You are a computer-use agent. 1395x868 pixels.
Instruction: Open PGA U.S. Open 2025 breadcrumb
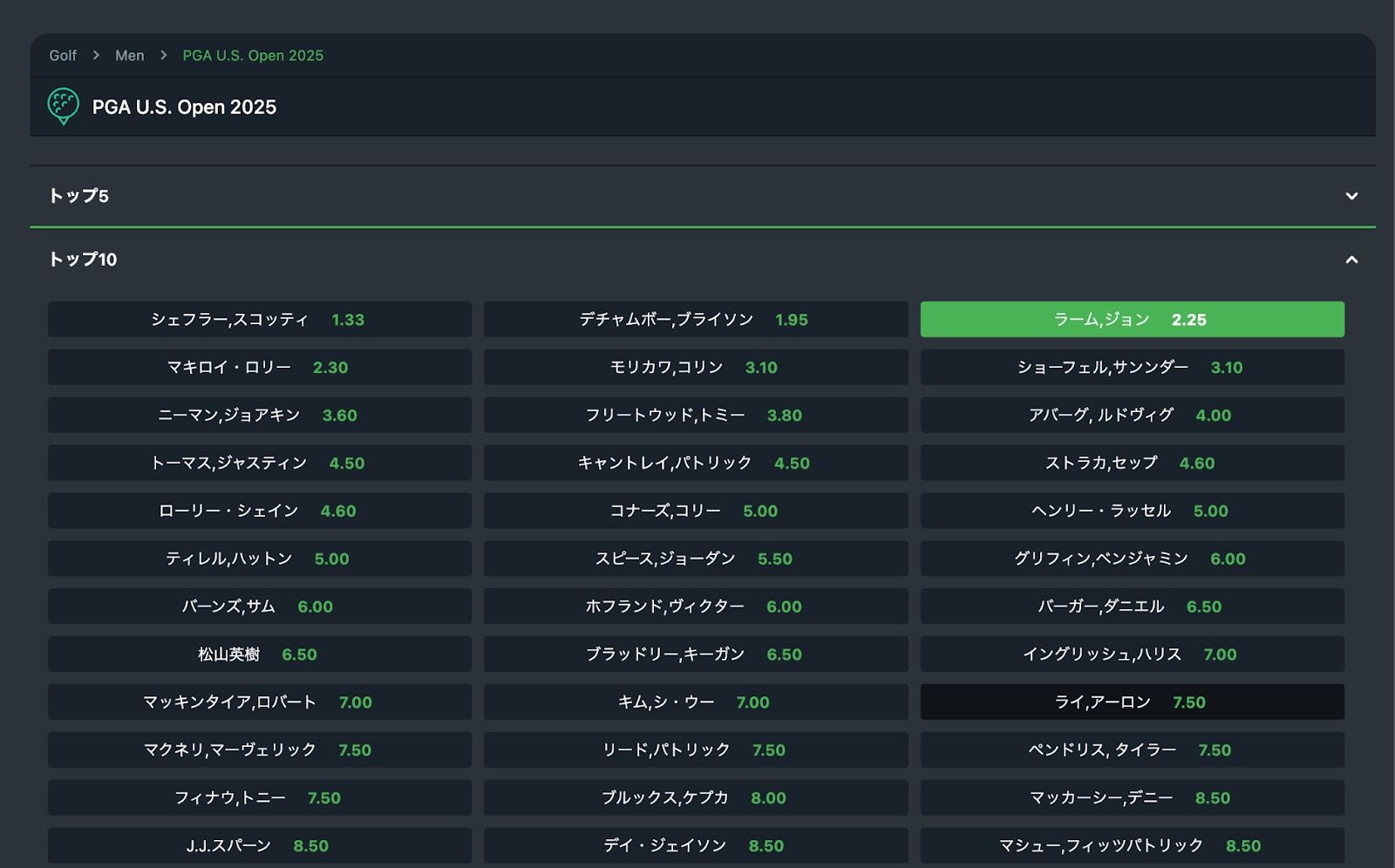pyautogui.click(x=253, y=55)
